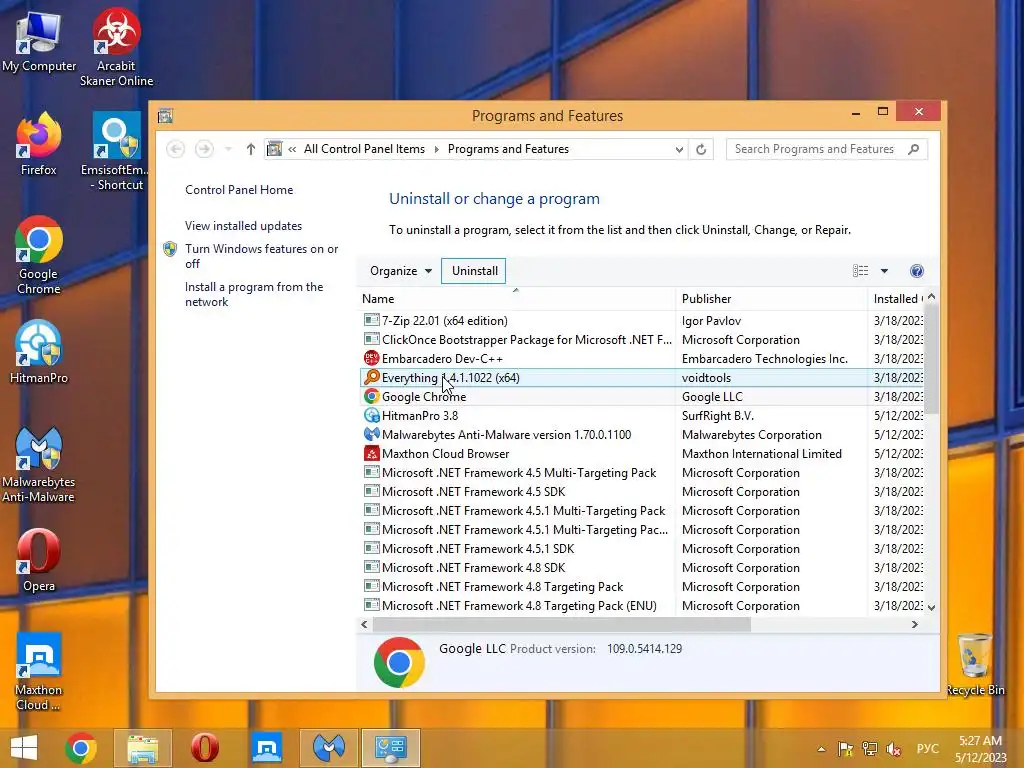This screenshot has width=1024, height=768.
Task: Click All Control Panel Items breadcrumb
Action: coord(364,149)
